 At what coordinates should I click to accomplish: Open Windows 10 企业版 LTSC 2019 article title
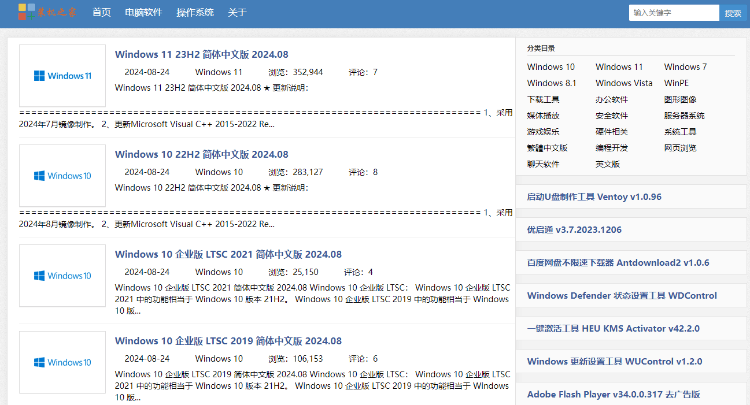coord(228,341)
